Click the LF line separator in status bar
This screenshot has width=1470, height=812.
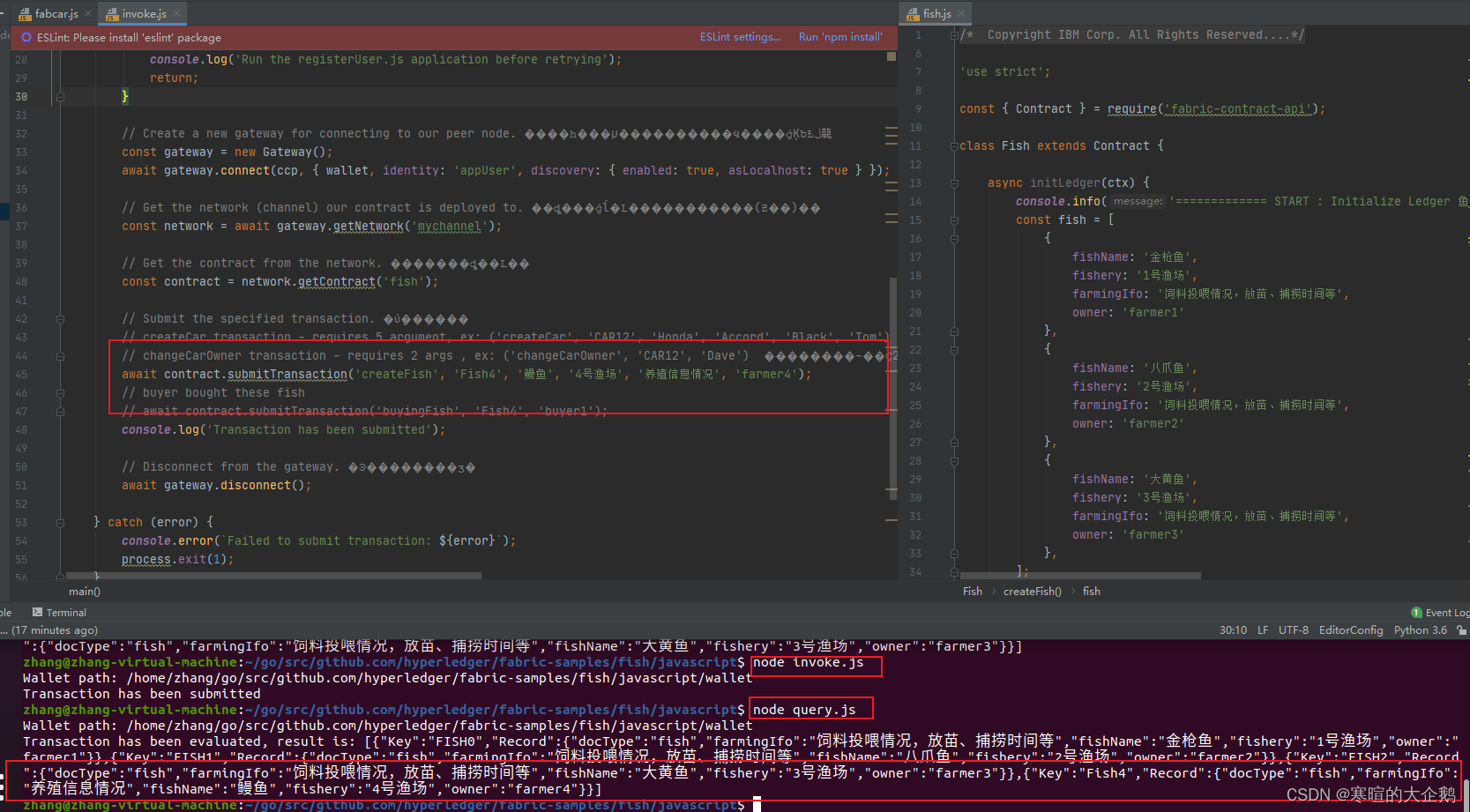pos(1263,630)
